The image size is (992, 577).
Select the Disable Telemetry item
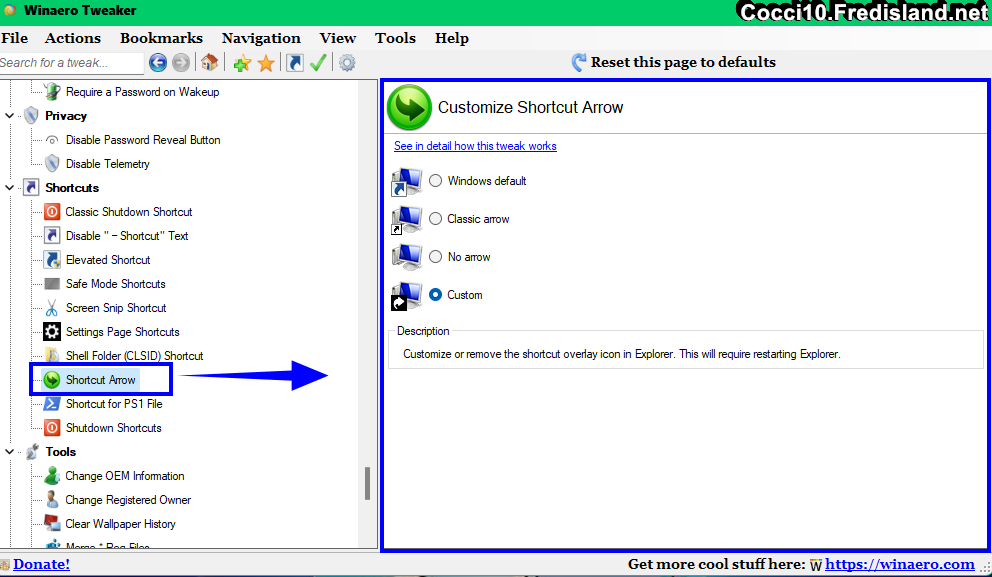tap(108, 164)
